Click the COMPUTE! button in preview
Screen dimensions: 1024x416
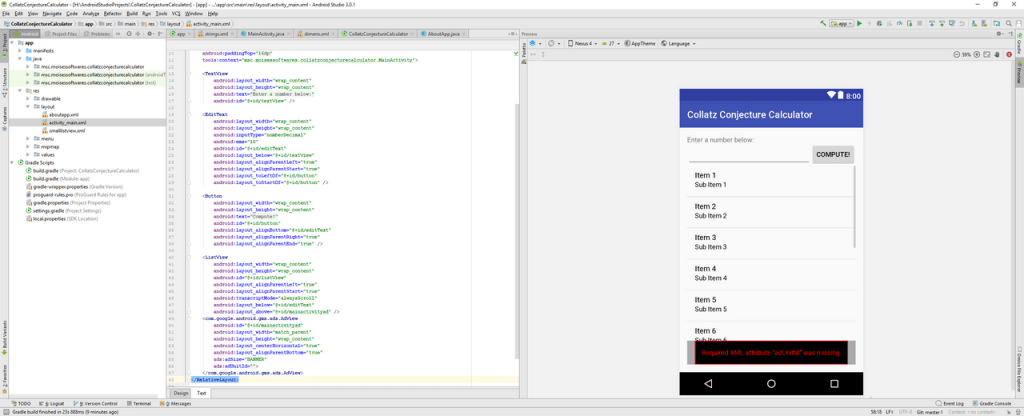833,155
